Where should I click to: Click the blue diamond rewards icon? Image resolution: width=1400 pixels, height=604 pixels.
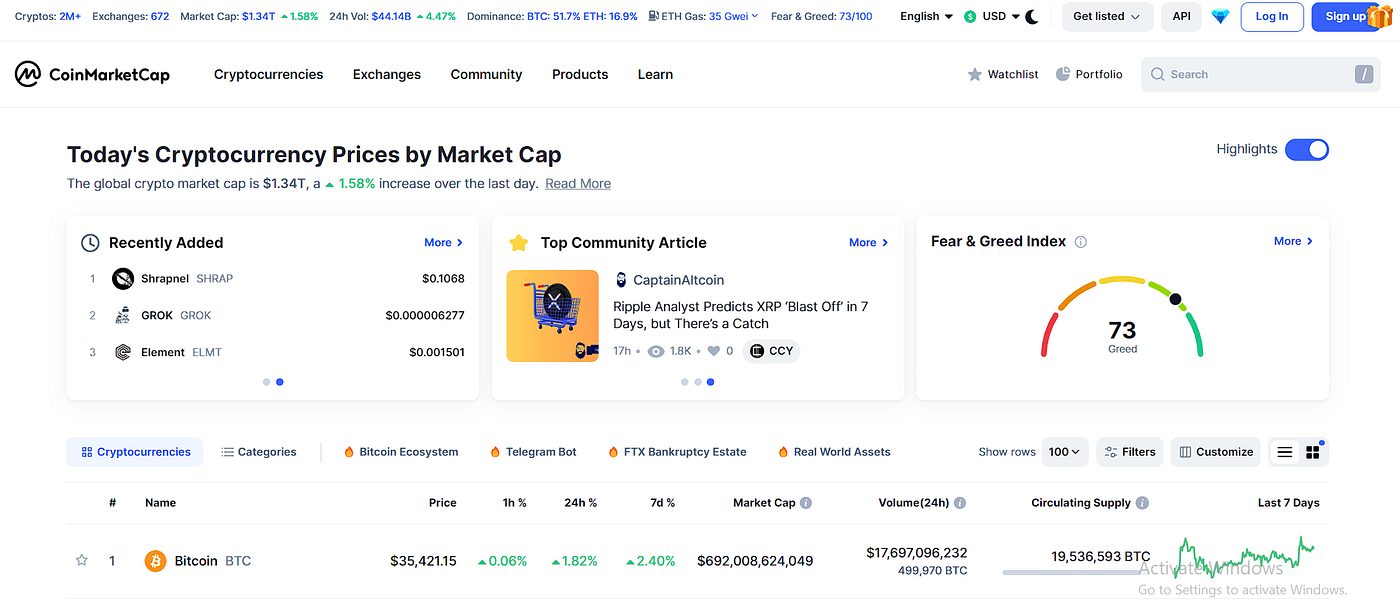click(x=1220, y=16)
